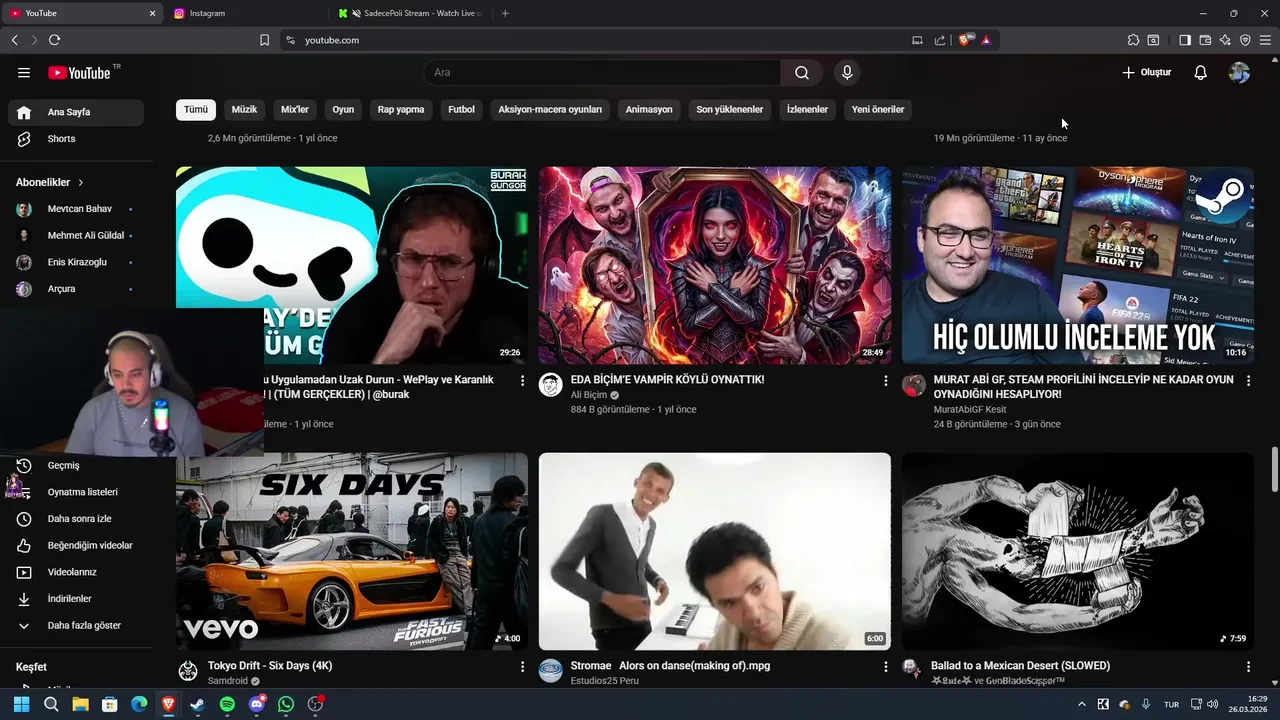Open the Steam profile review video thumbnail
Image resolution: width=1280 pixels, height=720 pixels.
1078,265
